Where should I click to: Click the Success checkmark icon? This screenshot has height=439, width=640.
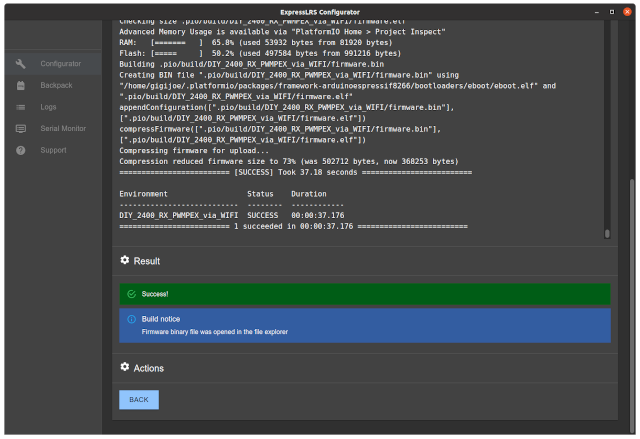click(x=131, y=294)
